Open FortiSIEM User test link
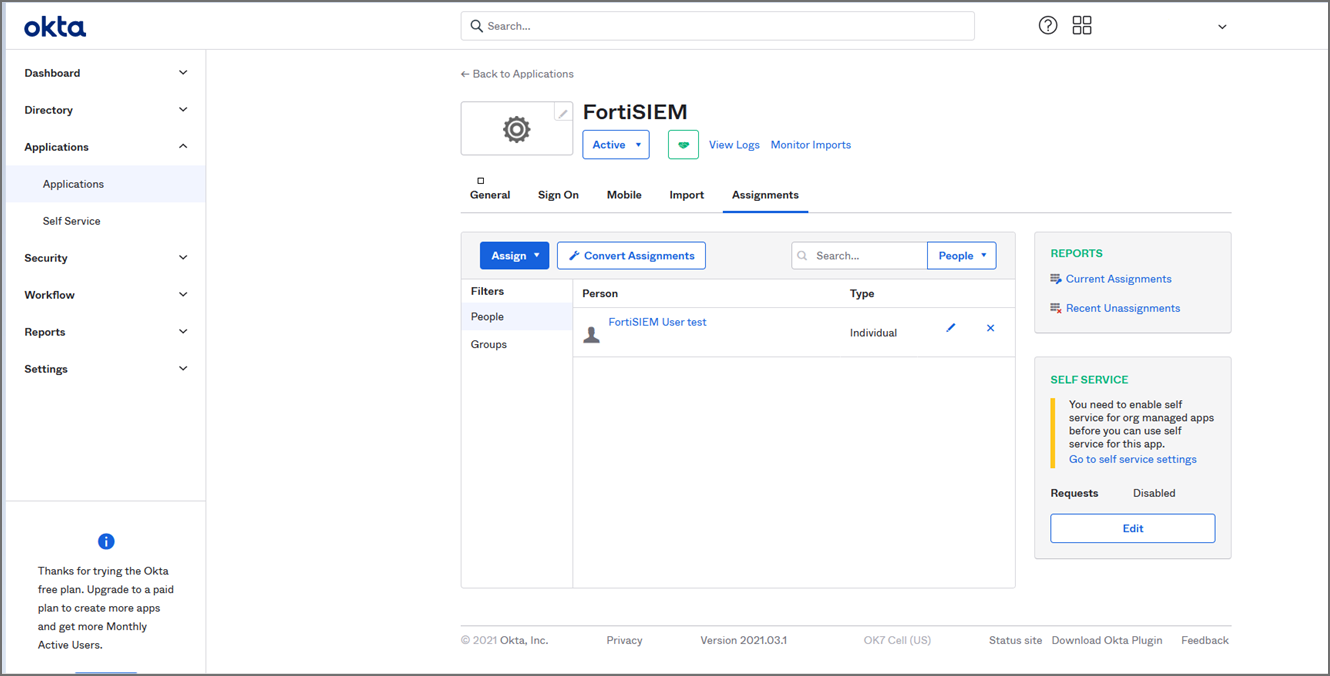Screen dimensions: 1330x676 click(x=657, y=322)
